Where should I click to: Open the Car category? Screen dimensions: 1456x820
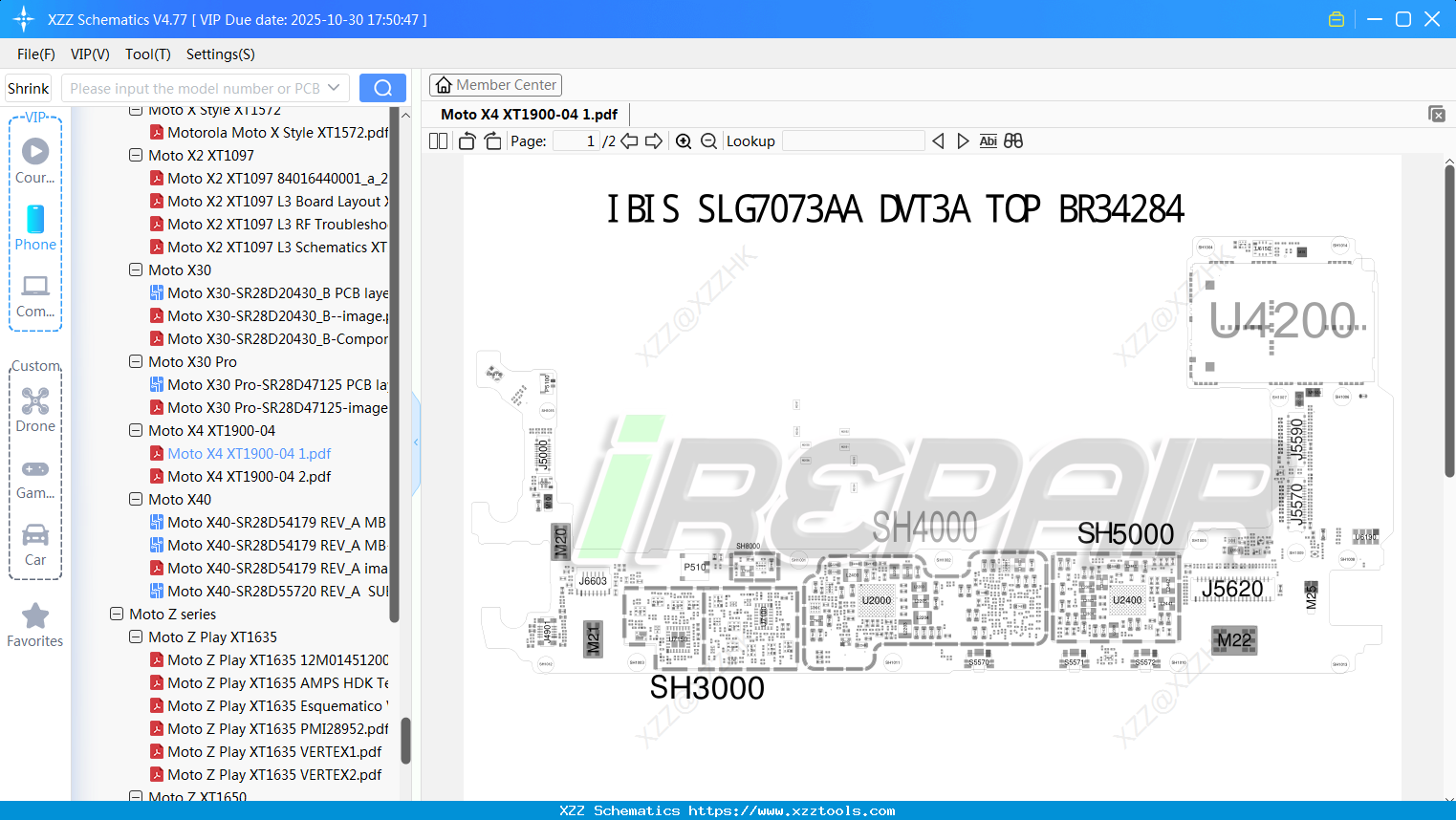(35, 545)
